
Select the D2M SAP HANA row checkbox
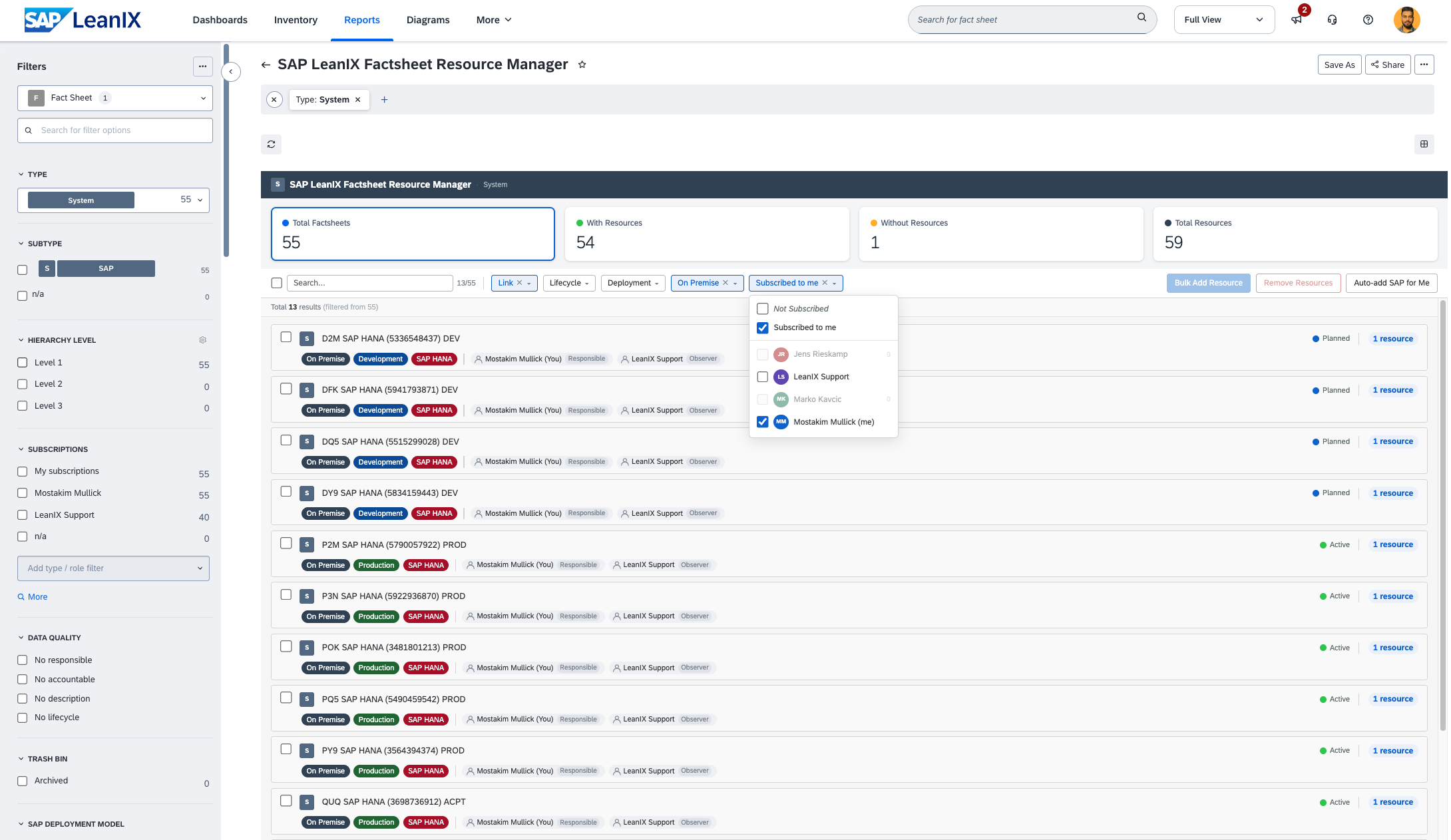(x=286, y=337)
